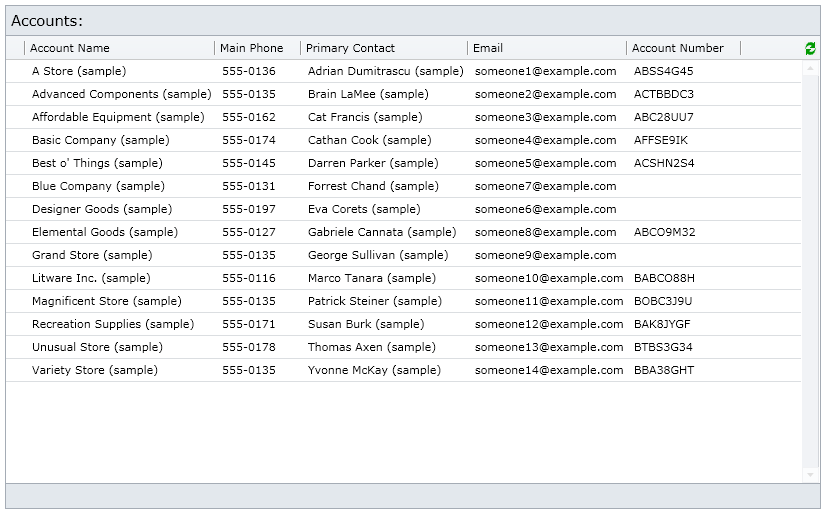
Task: Click the Account Number column header
Action: point(677,48)
